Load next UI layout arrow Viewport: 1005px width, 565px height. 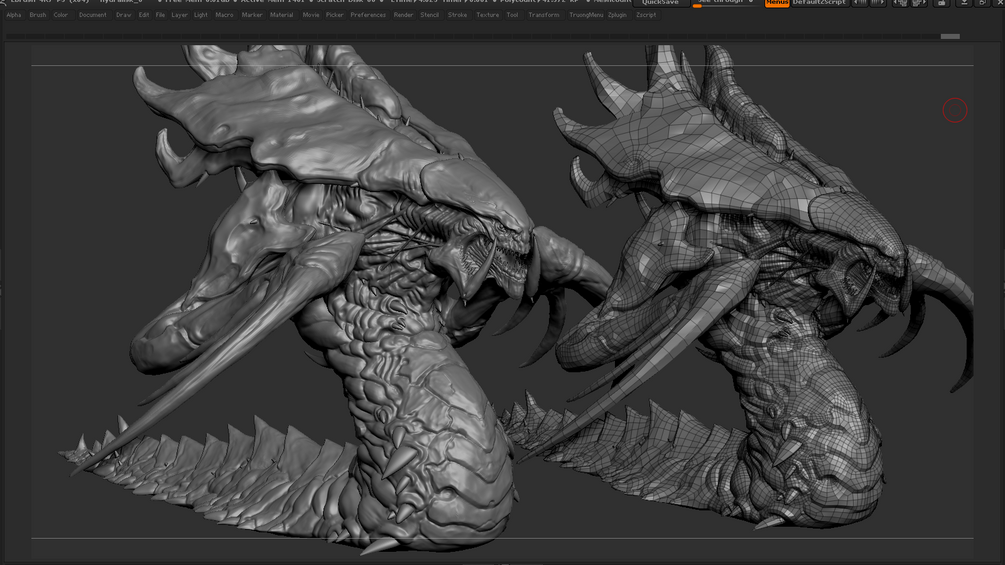pos(879,3)
